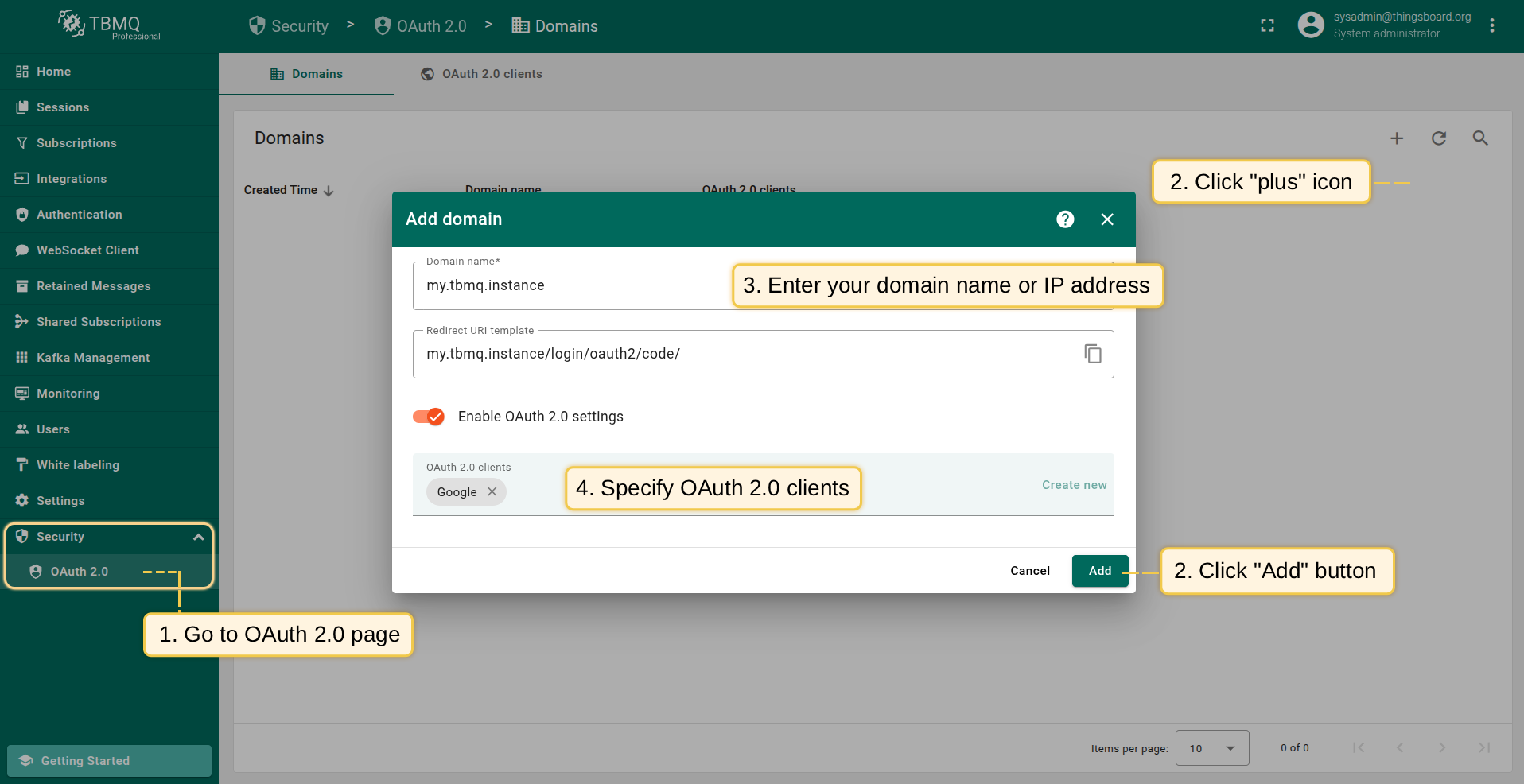Cancel the Add domain dialog
The height and width of the screenshot is (784, 1524).
[x=1029, y=571]
